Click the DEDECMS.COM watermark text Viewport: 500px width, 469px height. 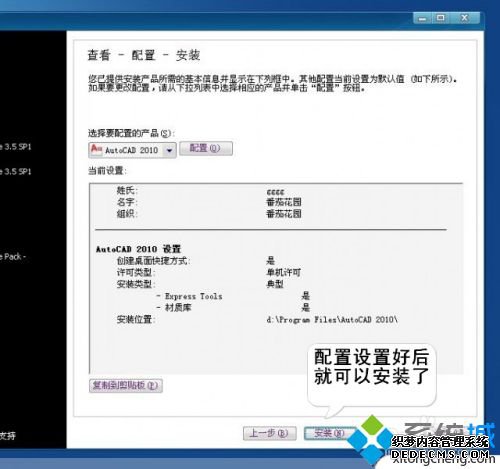click(x=440, y=454)
